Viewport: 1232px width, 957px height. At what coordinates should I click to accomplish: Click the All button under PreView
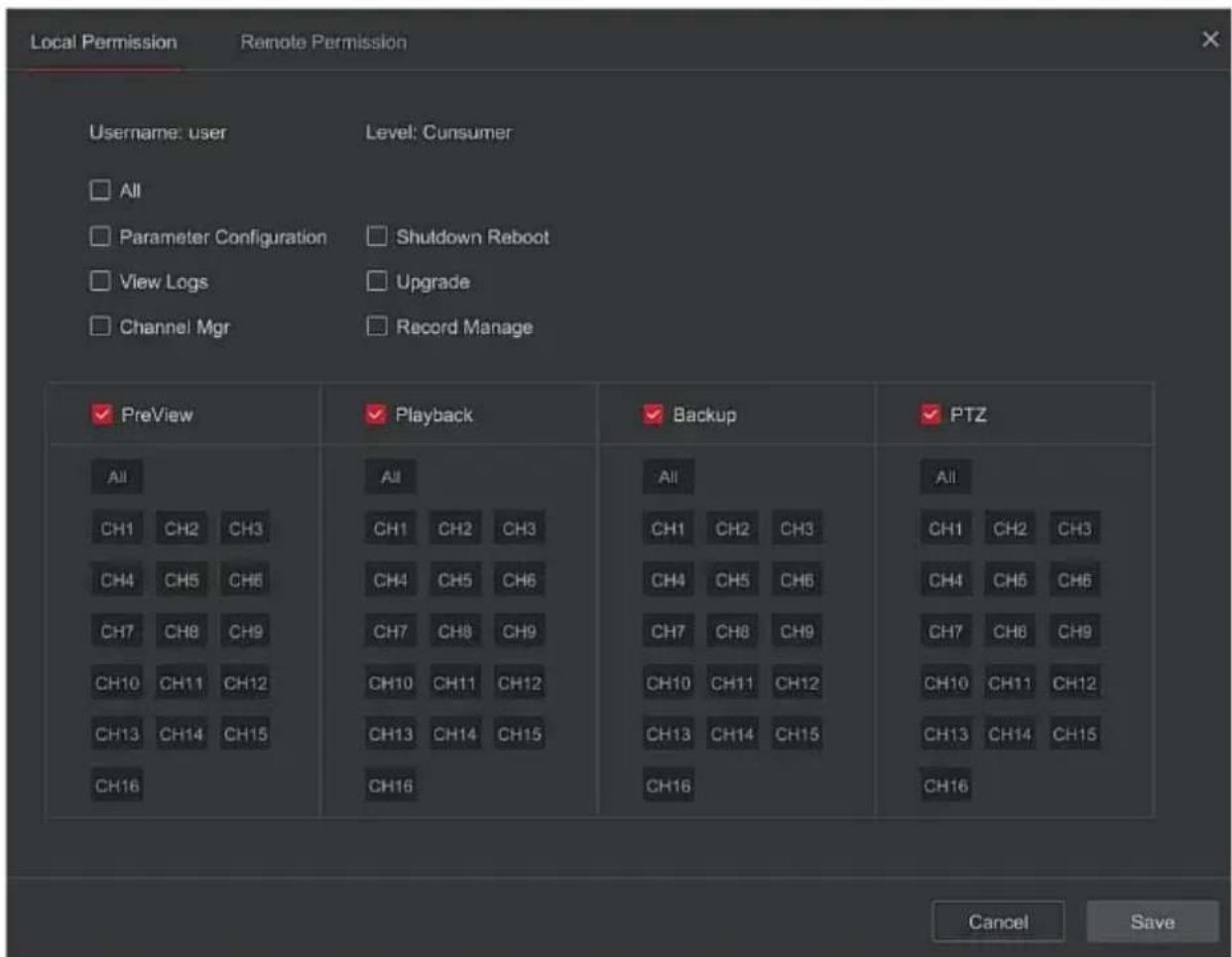[117, 477]
